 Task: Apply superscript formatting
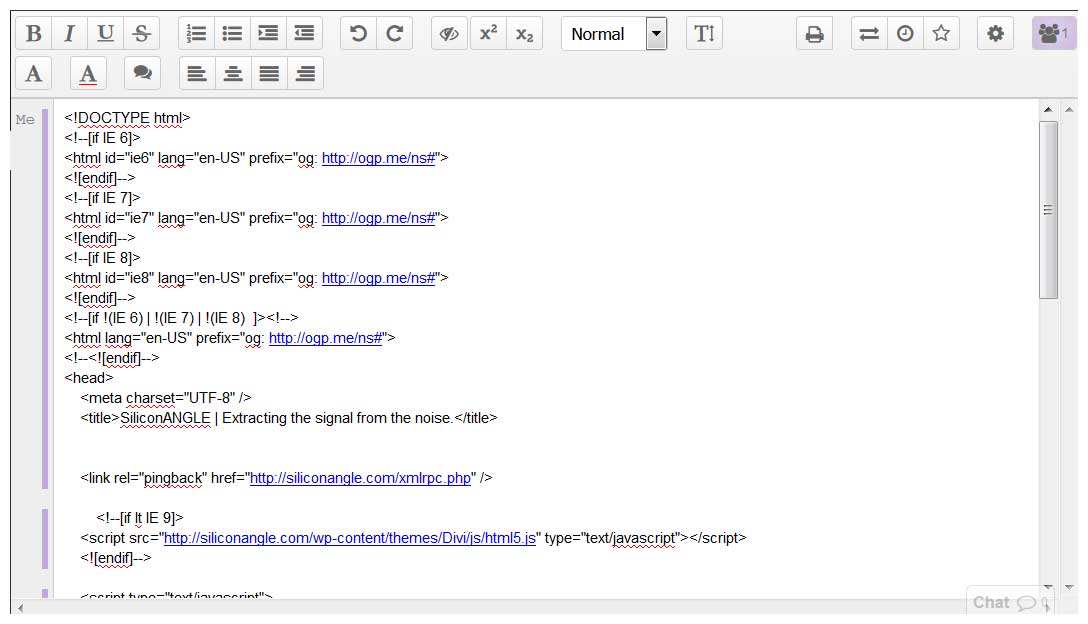488,33
